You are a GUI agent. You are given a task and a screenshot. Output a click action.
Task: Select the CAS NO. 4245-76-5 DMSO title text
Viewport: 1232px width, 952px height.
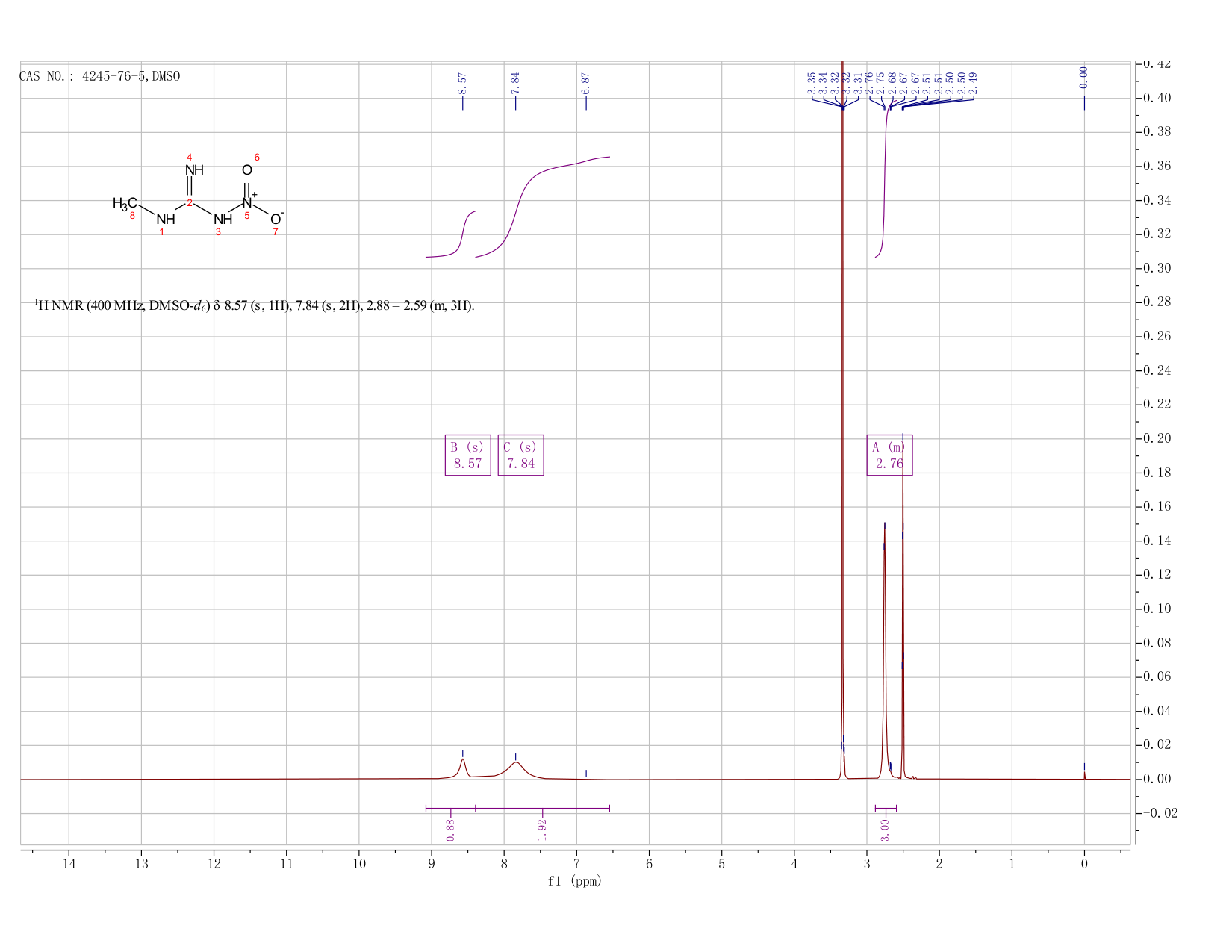pyautogui.click(x=99, y=76)
